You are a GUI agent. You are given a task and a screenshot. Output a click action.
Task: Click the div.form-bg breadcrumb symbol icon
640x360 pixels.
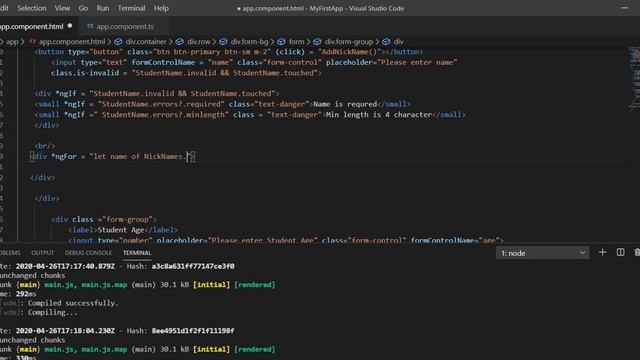point(223,42)
